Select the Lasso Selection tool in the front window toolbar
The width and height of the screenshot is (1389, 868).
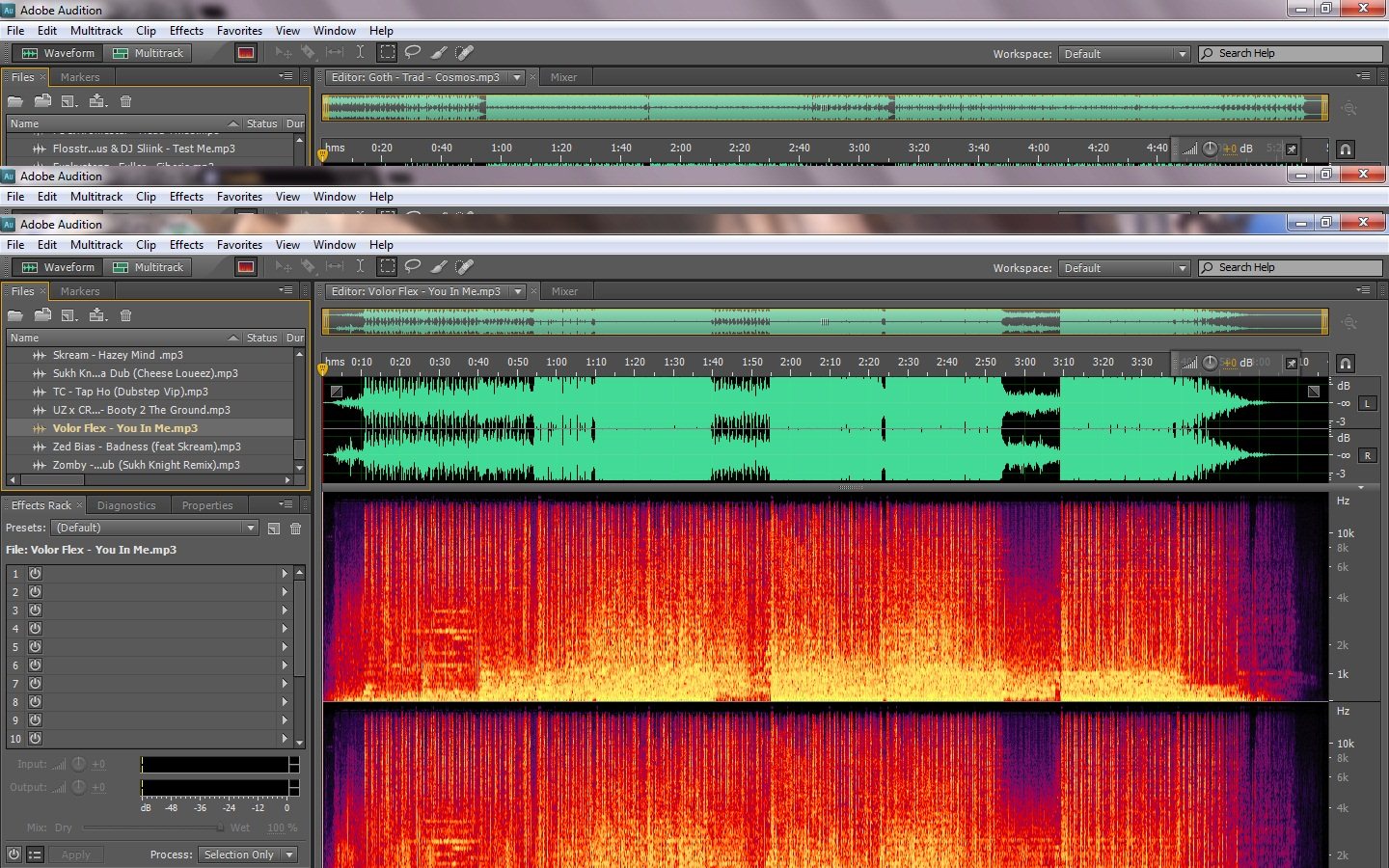point(413,267)
